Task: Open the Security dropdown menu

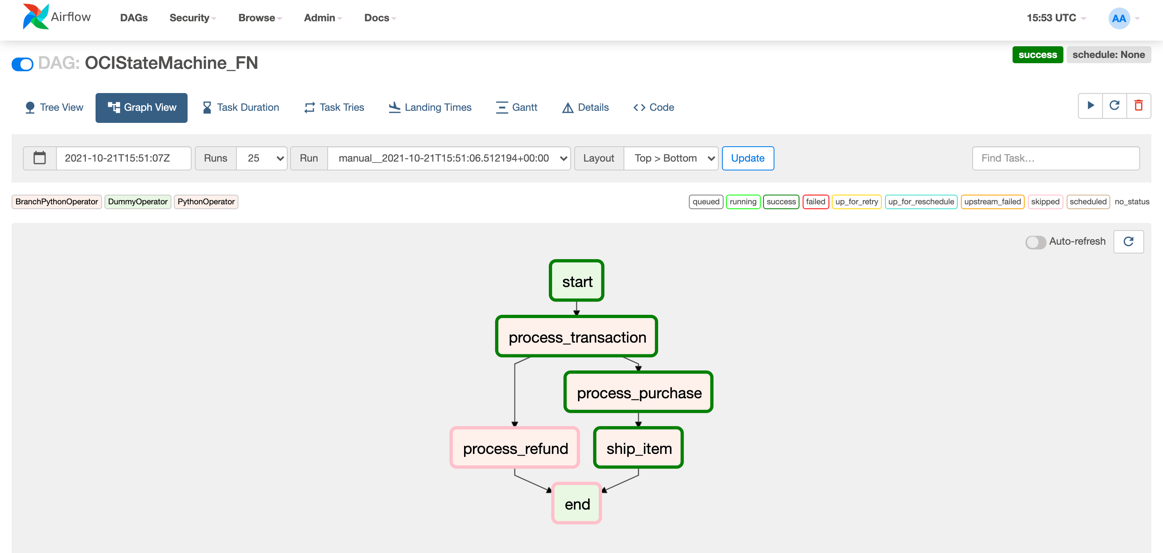Action: 193,18
